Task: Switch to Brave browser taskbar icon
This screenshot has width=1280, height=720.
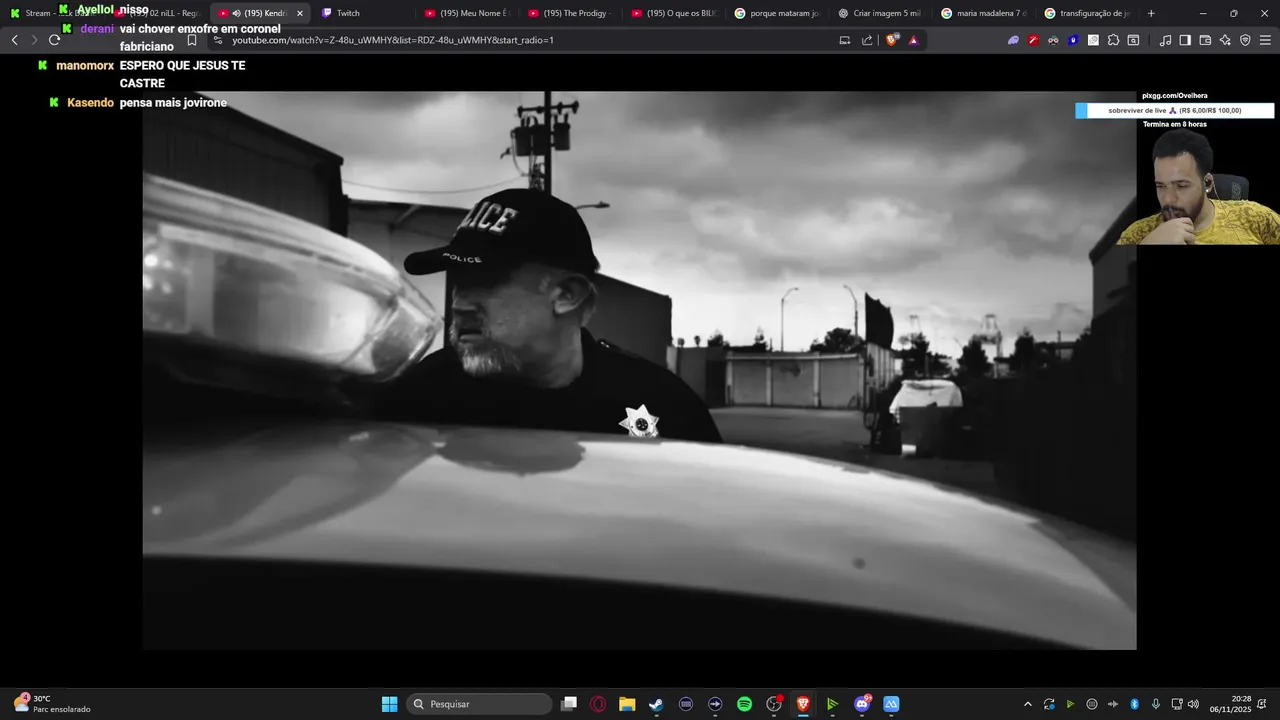Action: click(x=802, y=704)
